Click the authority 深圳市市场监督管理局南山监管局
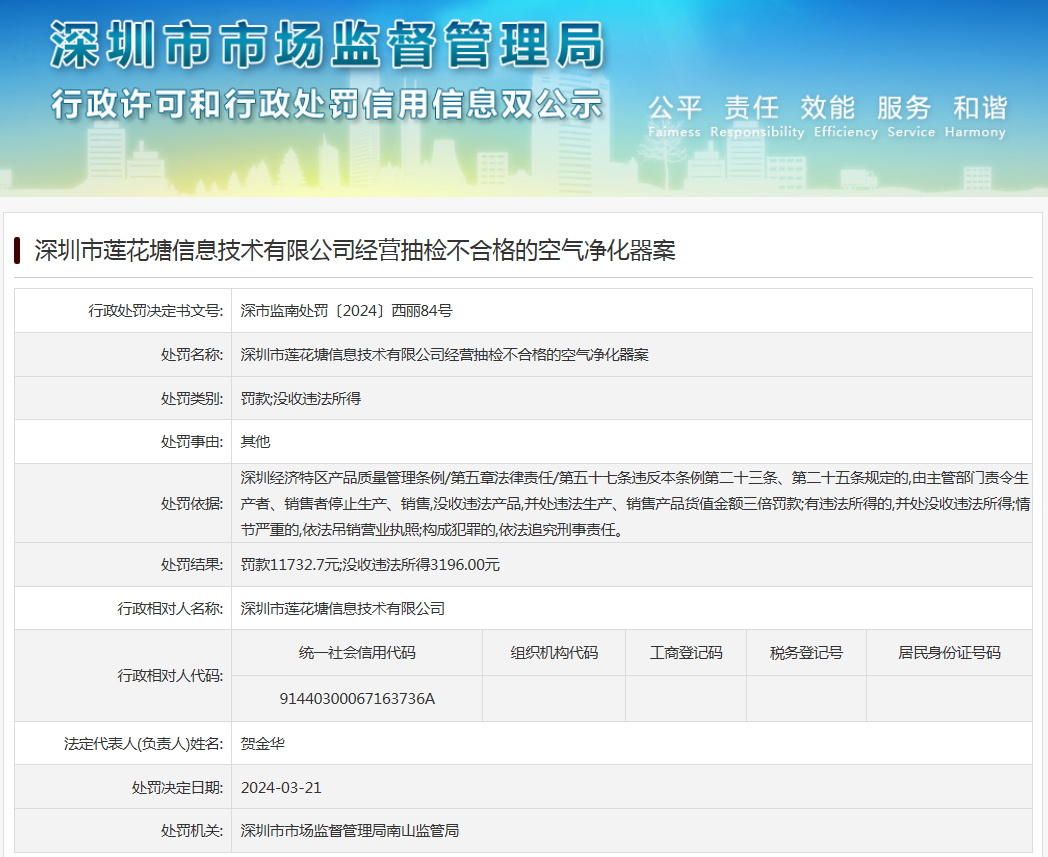The width and height of the screenshot is (1048, 857). coord(350,831)
